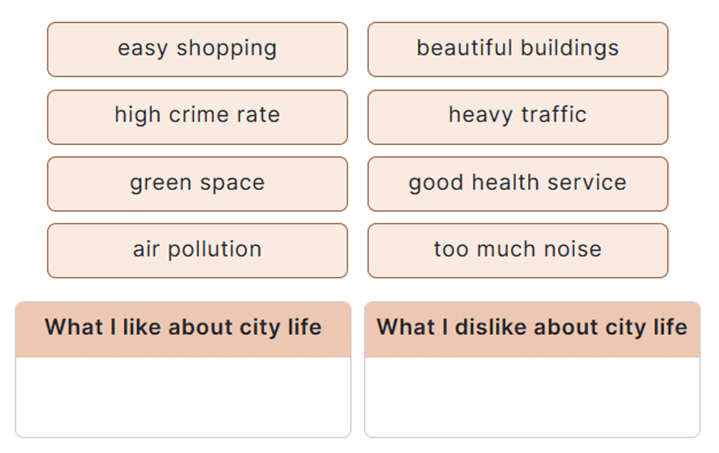The height and width of the screenshot is (453, 719).
Task: Select the 'easy shopping' card
Action: pyautogui.click(x=197, y=49)
